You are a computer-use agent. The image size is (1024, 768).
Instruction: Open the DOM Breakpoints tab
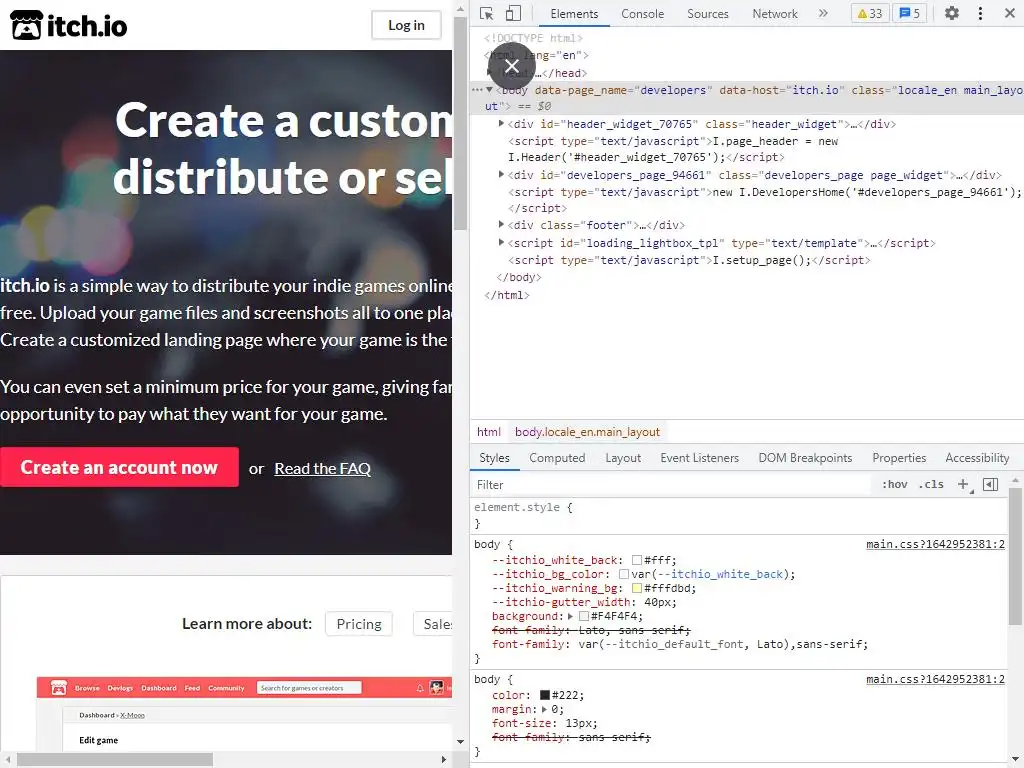805,458
